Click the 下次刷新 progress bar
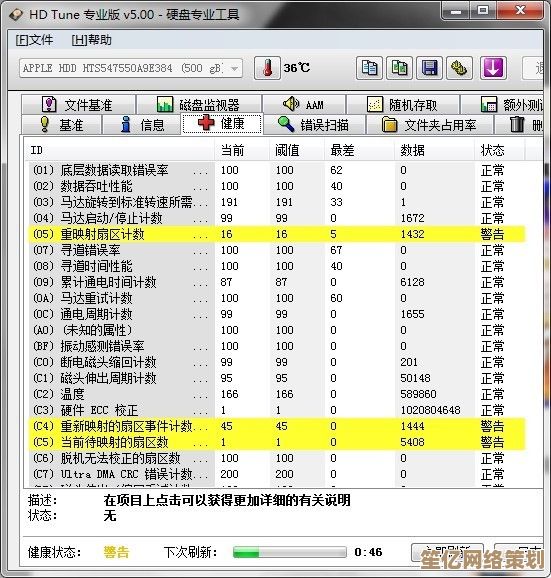The image size is (551, 578). point(290,552)
